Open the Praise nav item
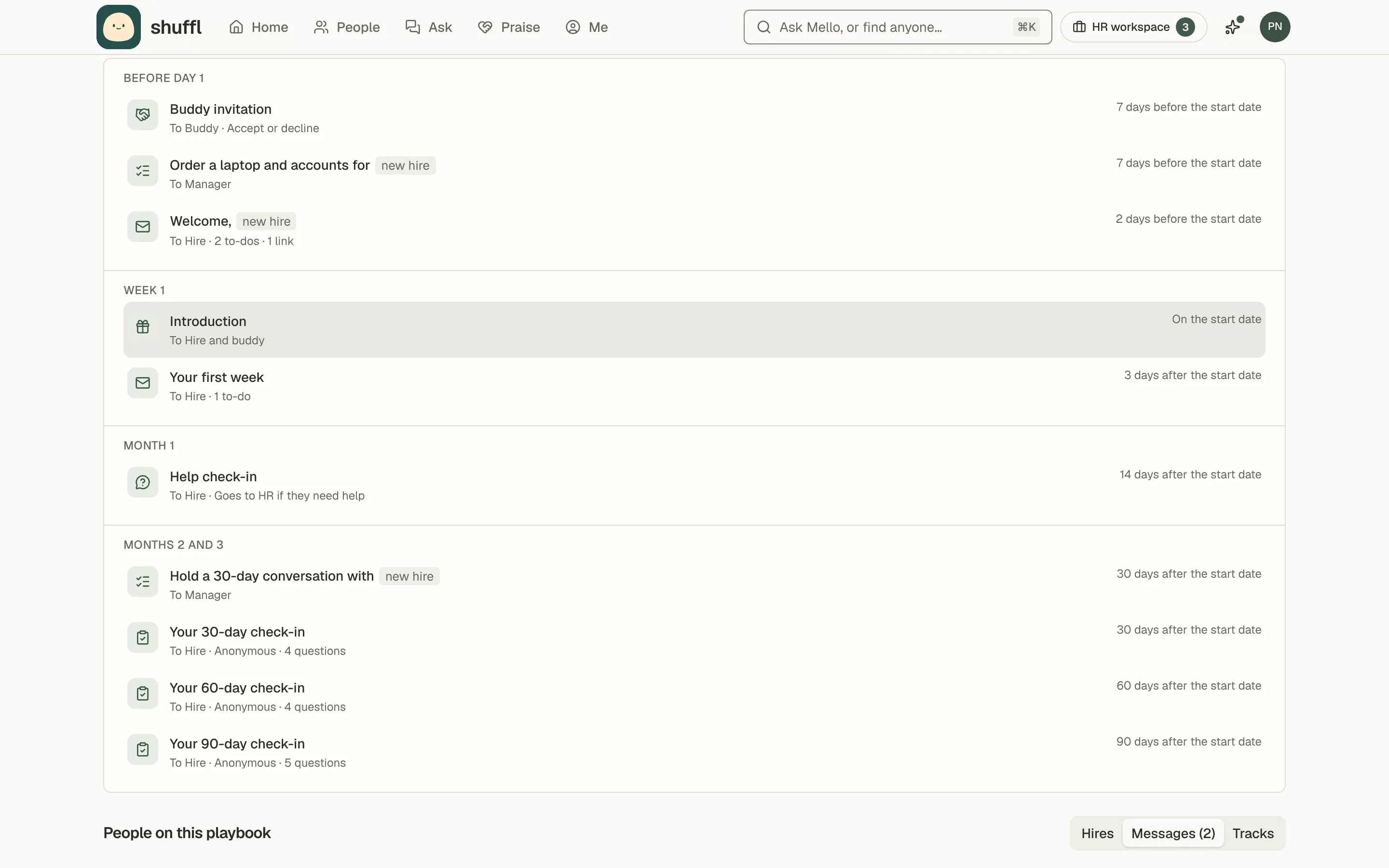1389x868 pixels. tap(508, 27)
